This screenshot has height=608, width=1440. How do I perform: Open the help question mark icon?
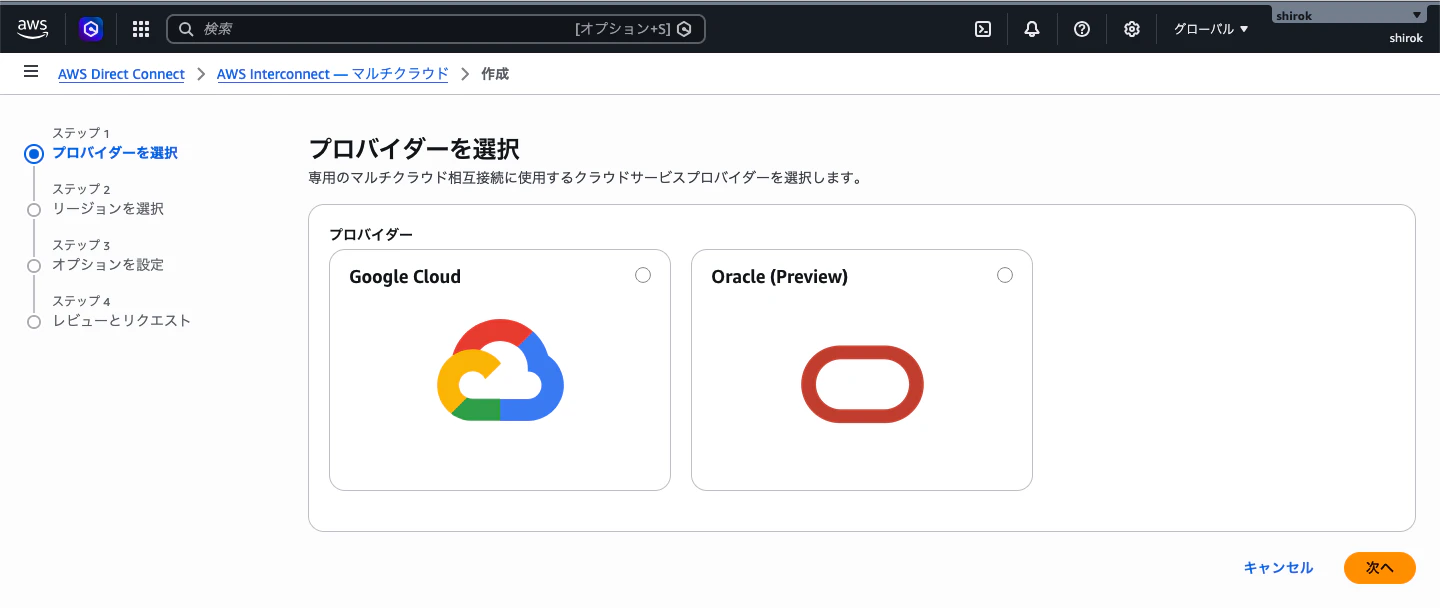point(1081,29)
